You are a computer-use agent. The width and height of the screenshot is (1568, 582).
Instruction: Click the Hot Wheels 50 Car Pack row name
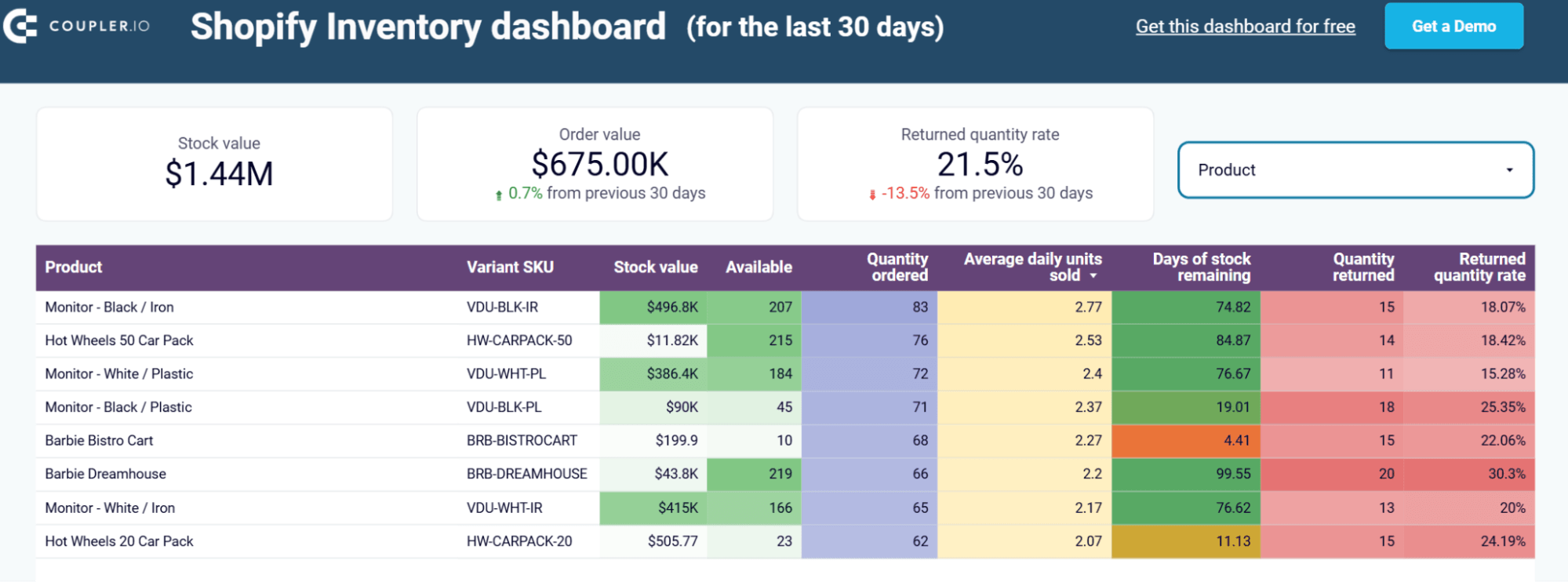pos(119,340)
